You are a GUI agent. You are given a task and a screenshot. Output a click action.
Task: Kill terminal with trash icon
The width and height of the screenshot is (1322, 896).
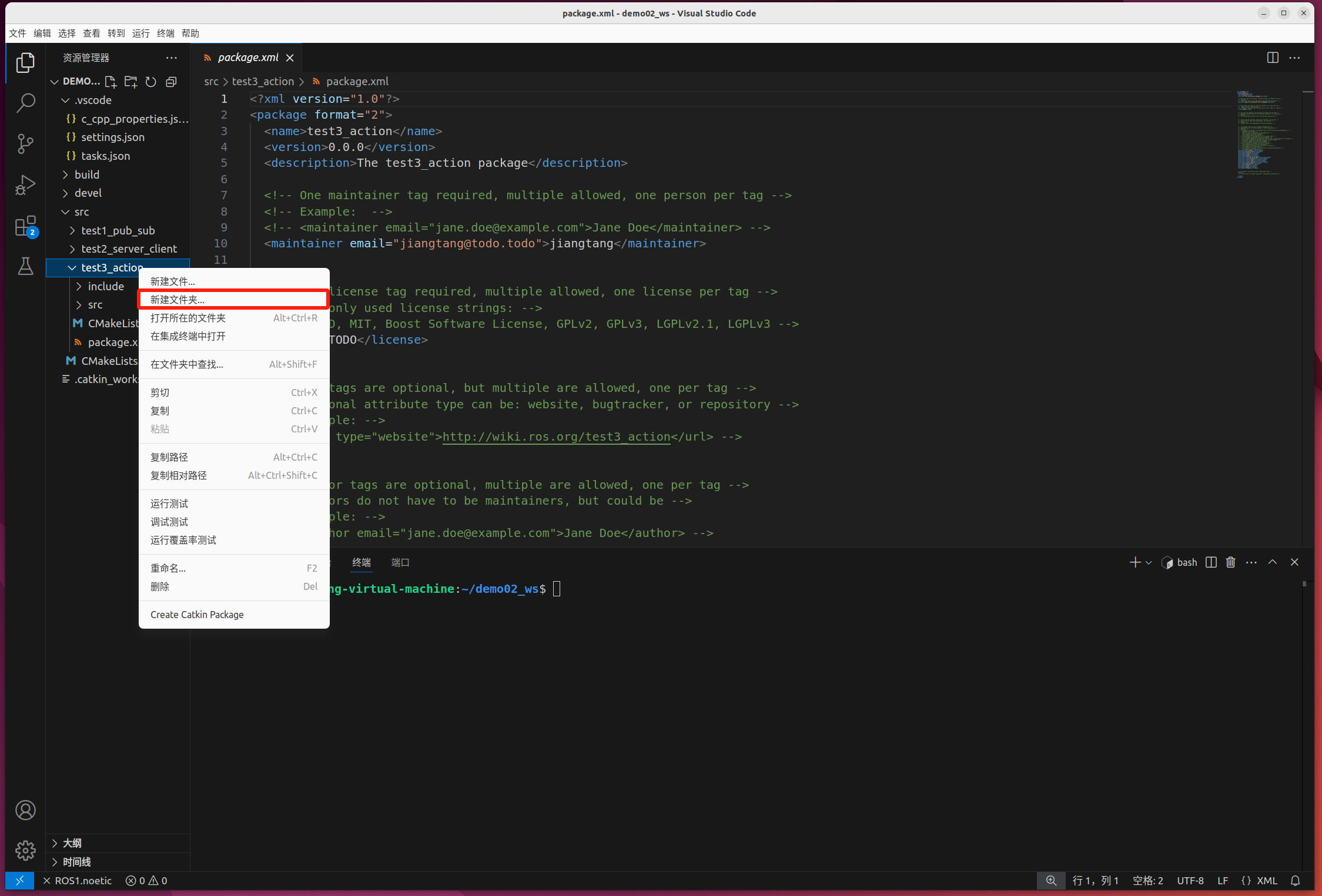point(1230,562)
